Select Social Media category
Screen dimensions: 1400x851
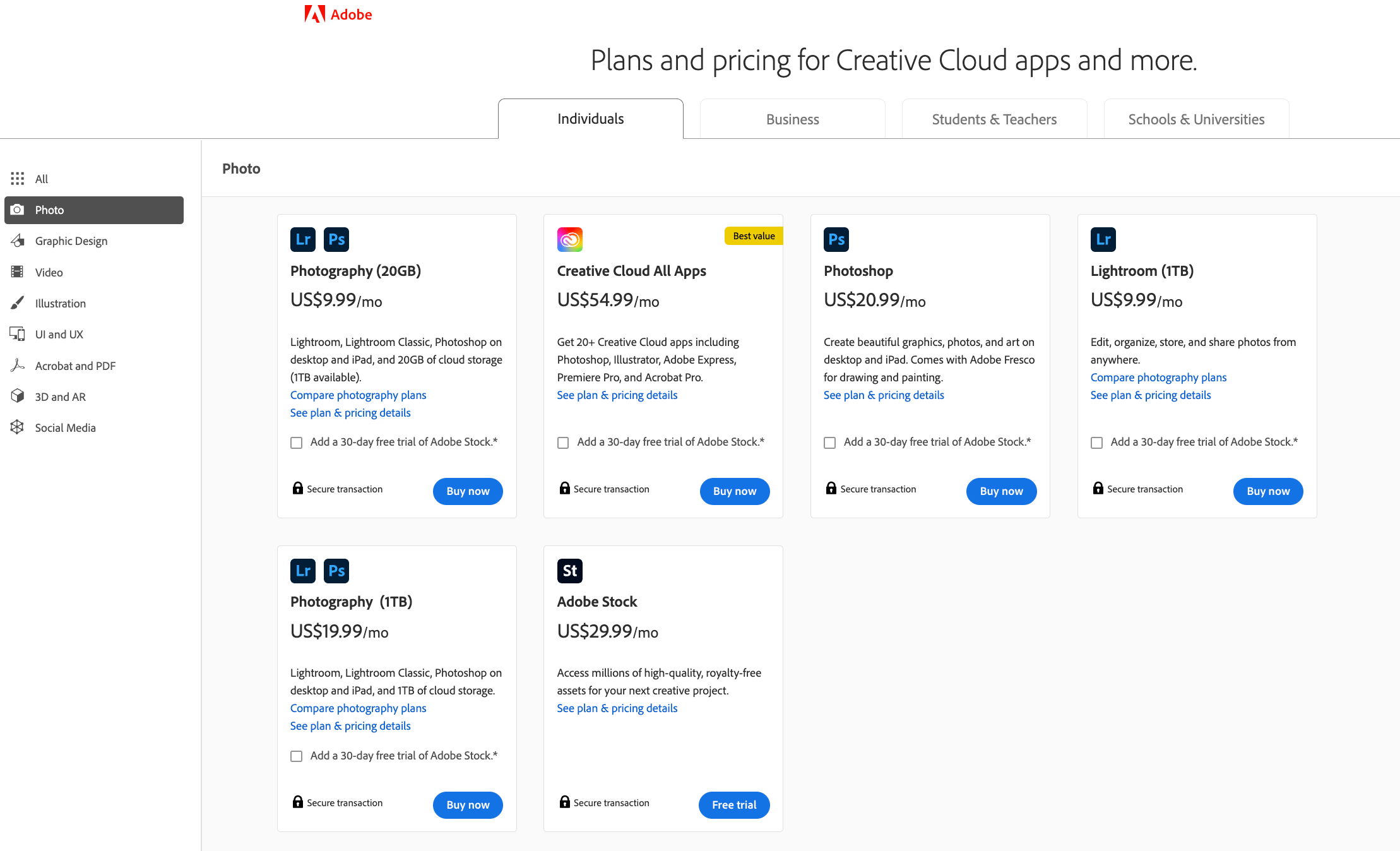(x=94, y=427)
